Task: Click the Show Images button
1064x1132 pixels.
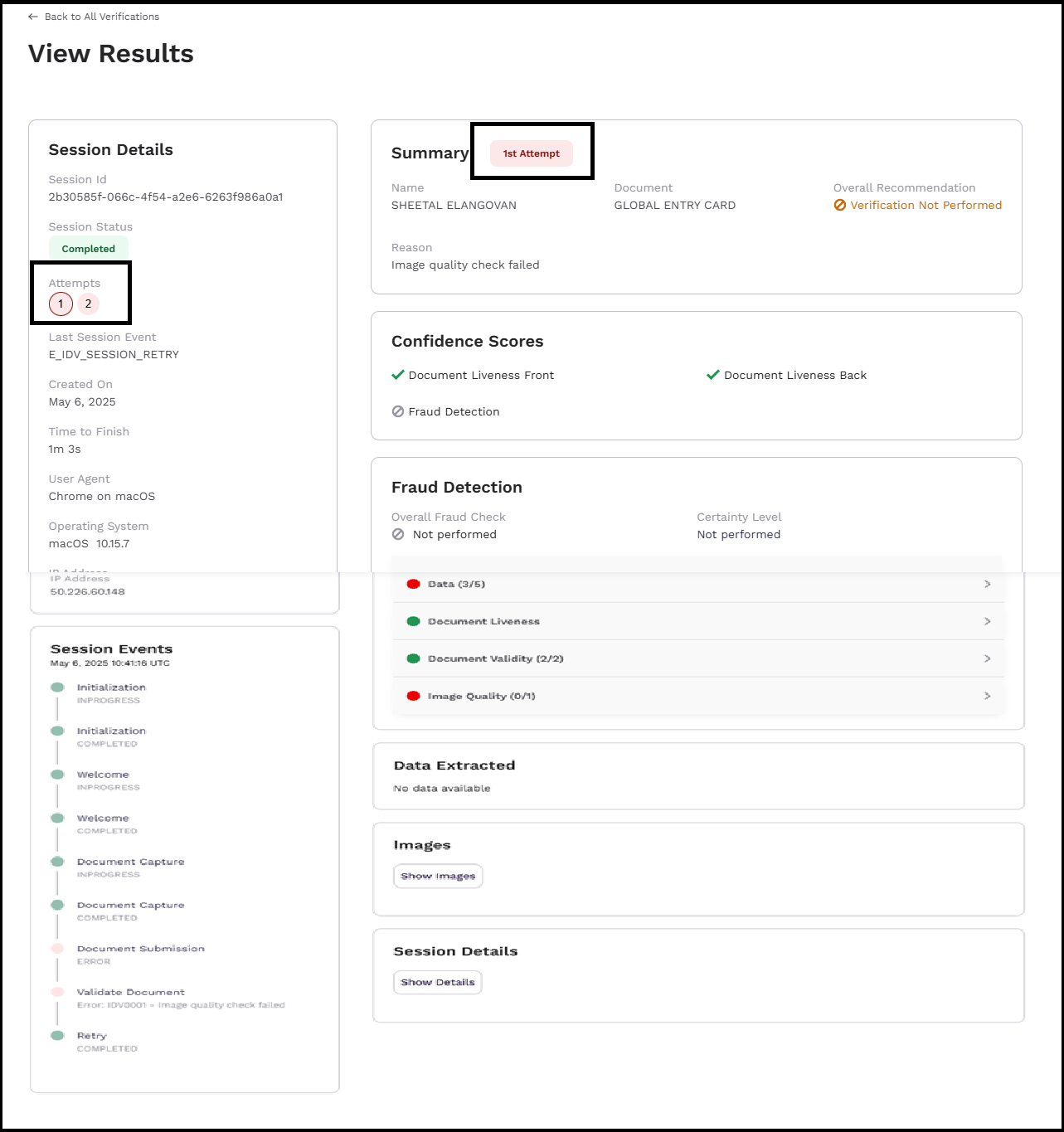Action: tap(438, 876)
